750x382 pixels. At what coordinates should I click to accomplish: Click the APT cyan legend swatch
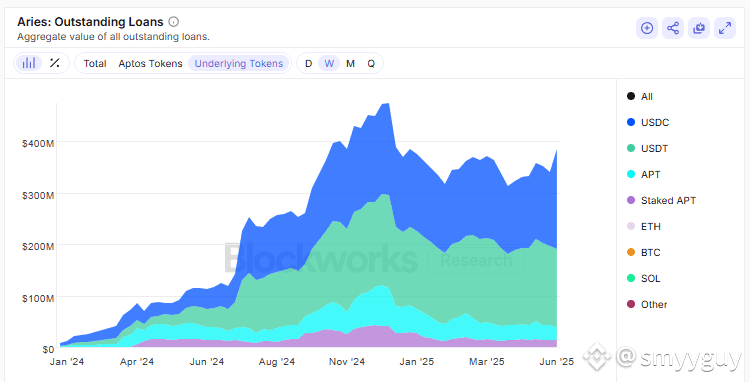coord(631,175)
